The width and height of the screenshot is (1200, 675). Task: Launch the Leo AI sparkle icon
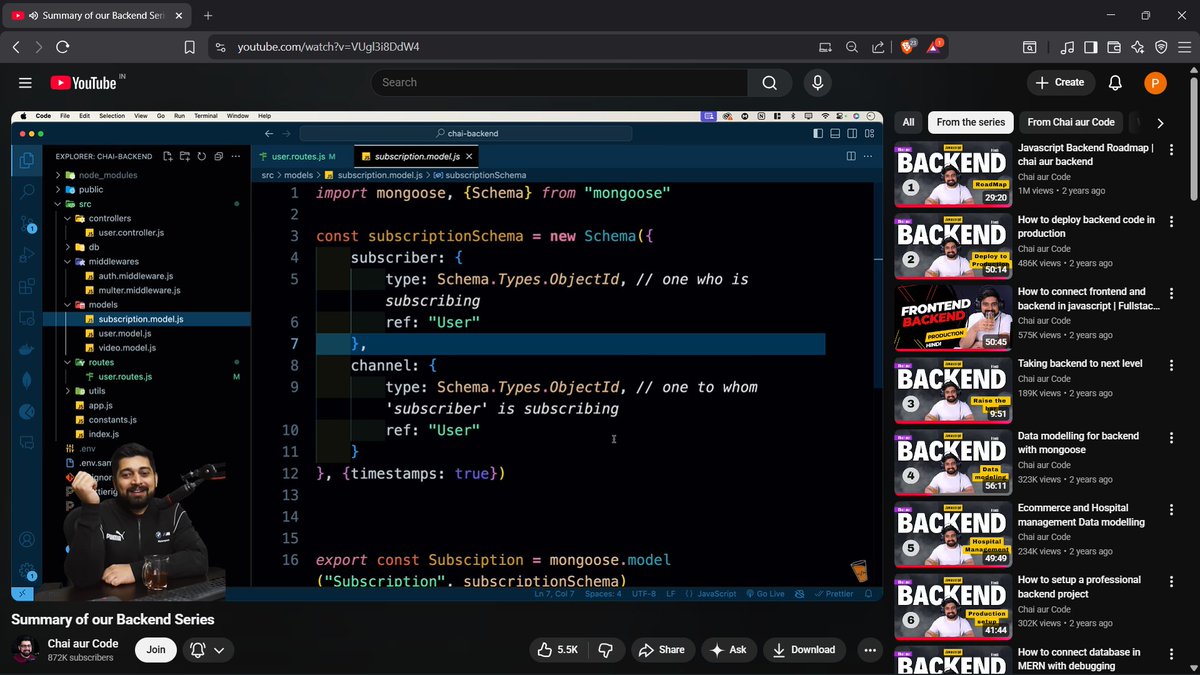[x=1137, y=47]
